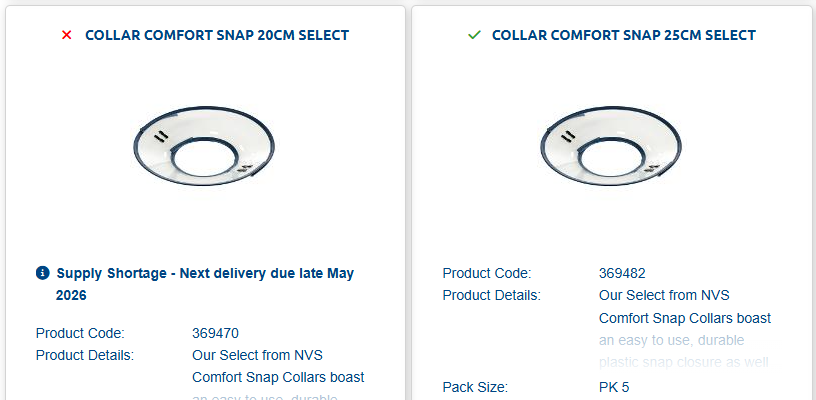Click product code 369470

(x=215, y=333)
